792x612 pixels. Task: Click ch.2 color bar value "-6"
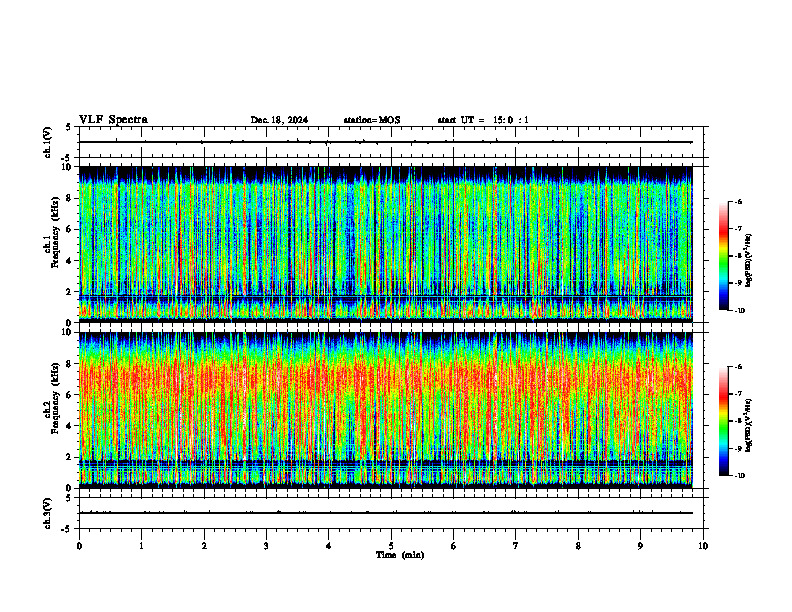(738, 367)
